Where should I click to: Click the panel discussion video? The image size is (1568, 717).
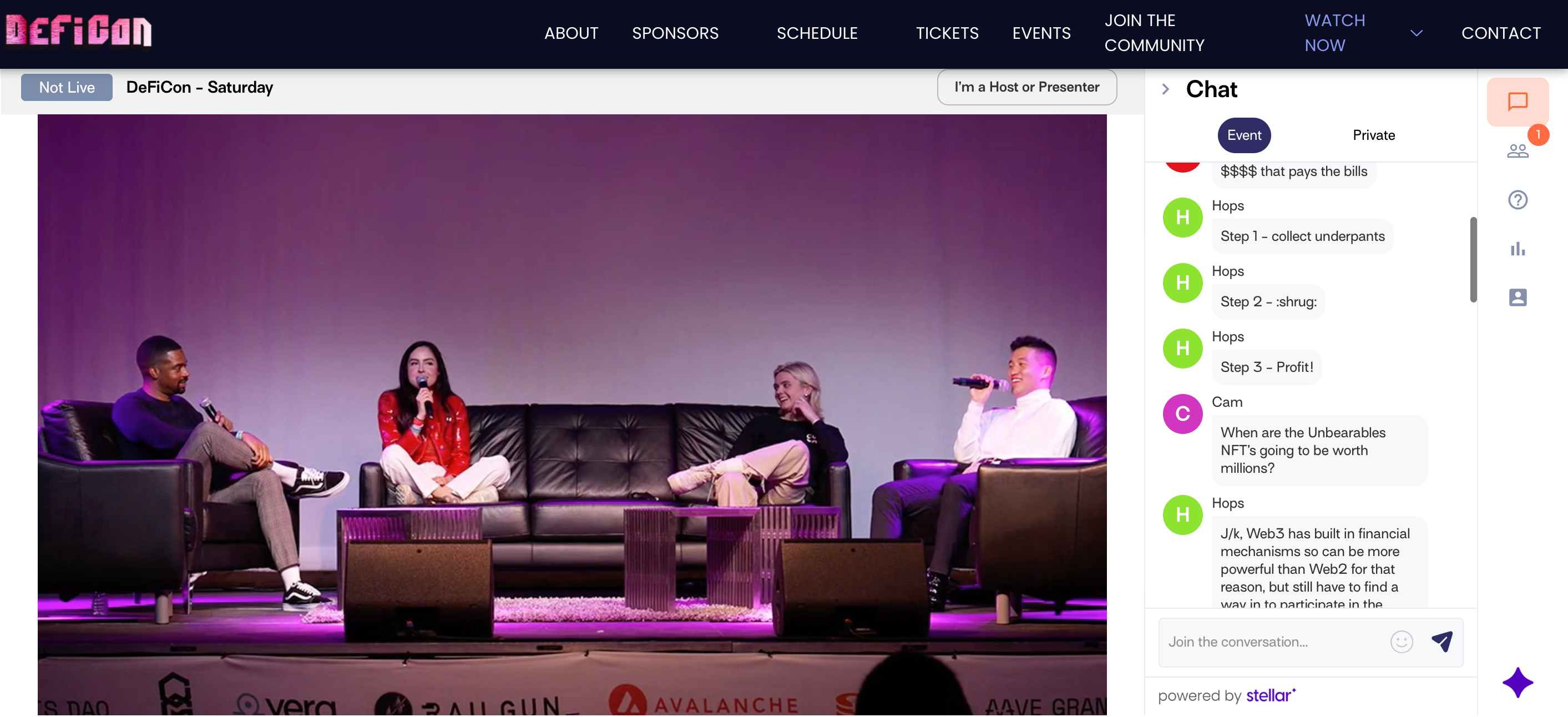tap(571, 415)
